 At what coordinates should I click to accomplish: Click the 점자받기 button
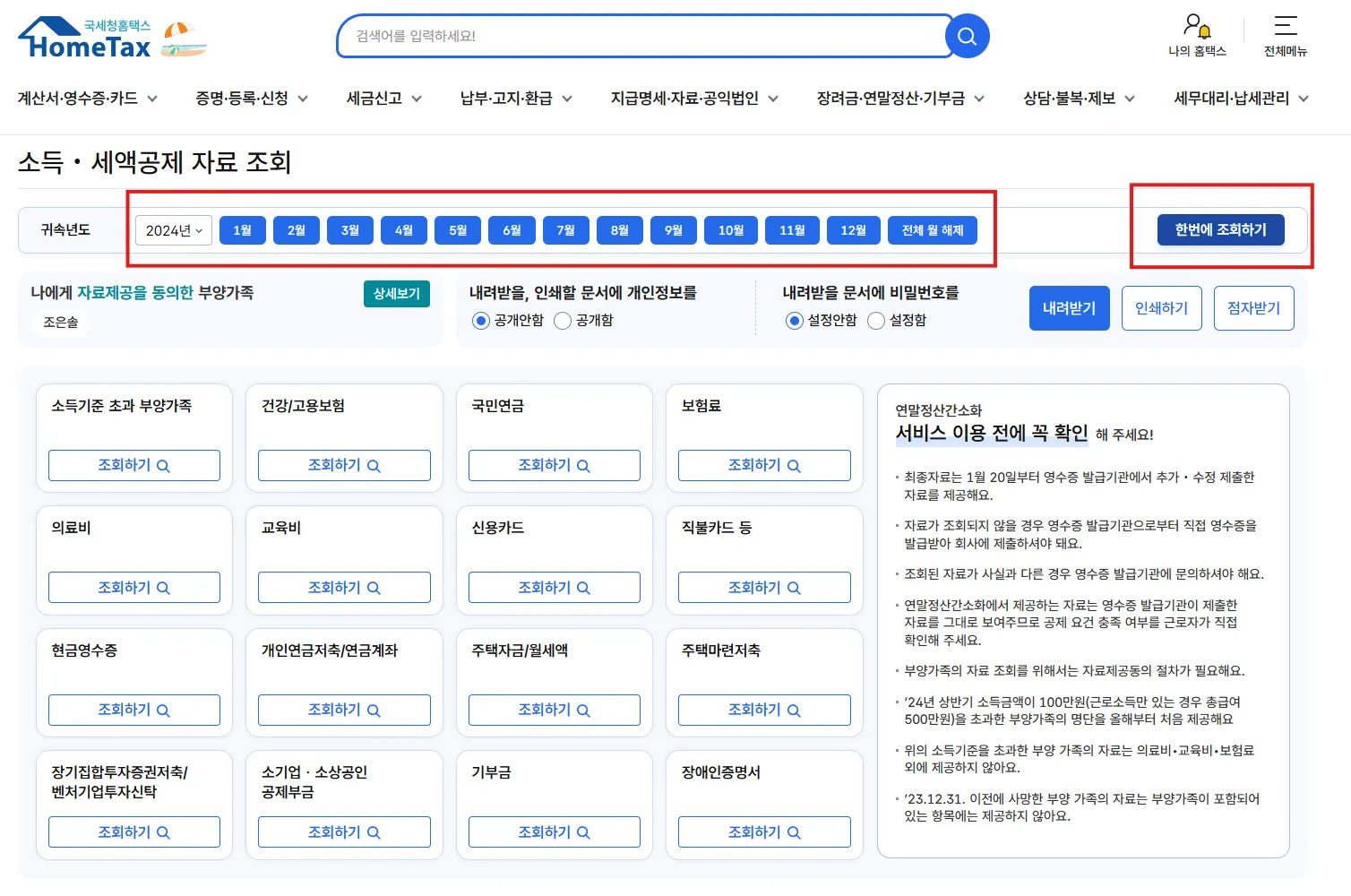(x=1253, y=308)
